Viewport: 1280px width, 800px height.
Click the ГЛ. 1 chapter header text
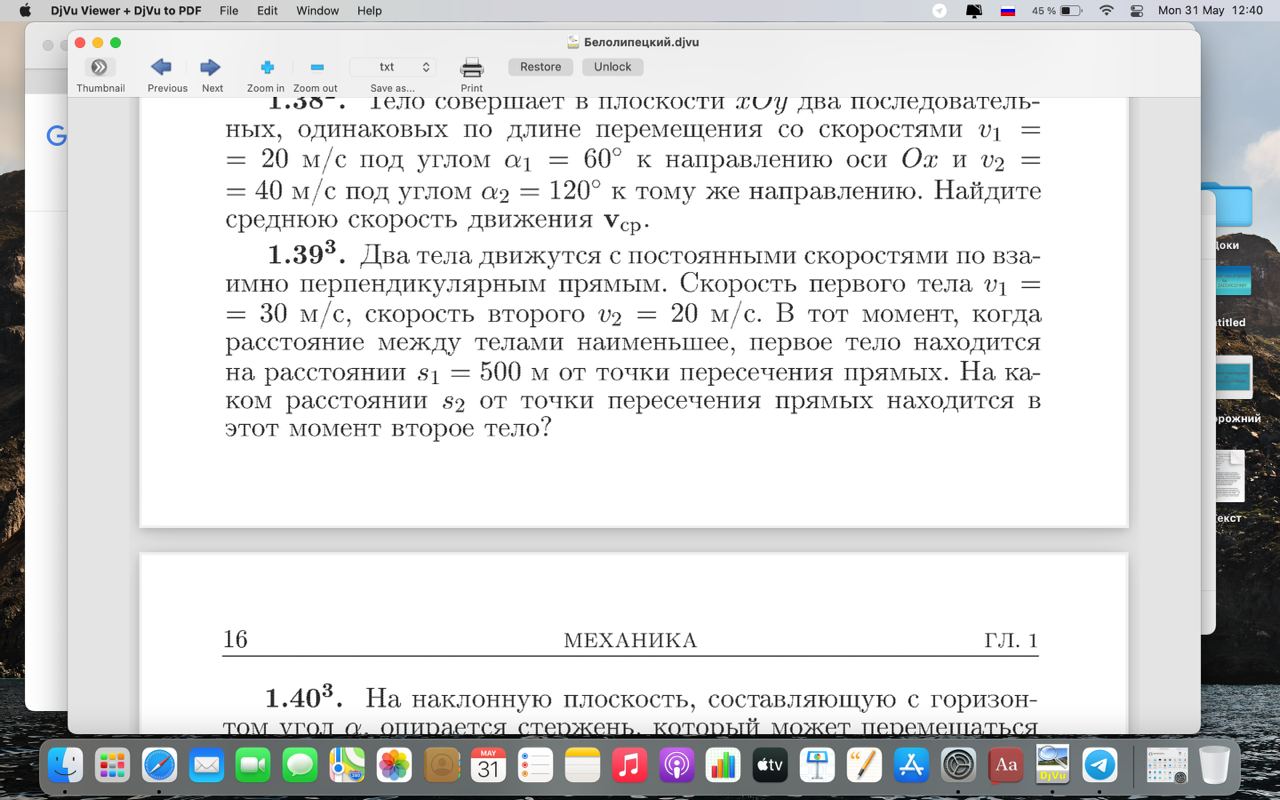pos(1011,641)
